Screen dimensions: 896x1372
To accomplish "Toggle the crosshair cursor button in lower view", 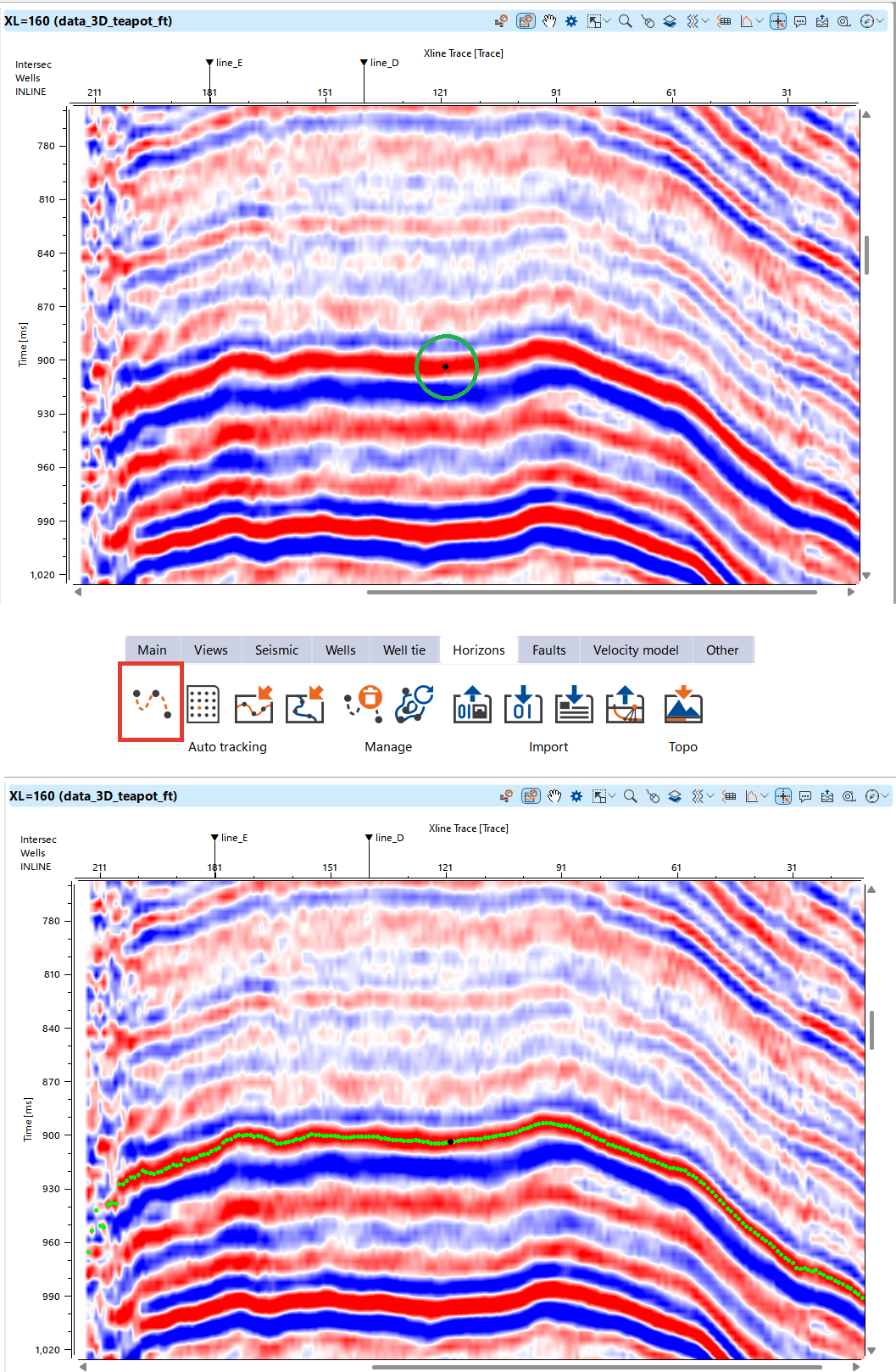I will click(x=782, y=796).
